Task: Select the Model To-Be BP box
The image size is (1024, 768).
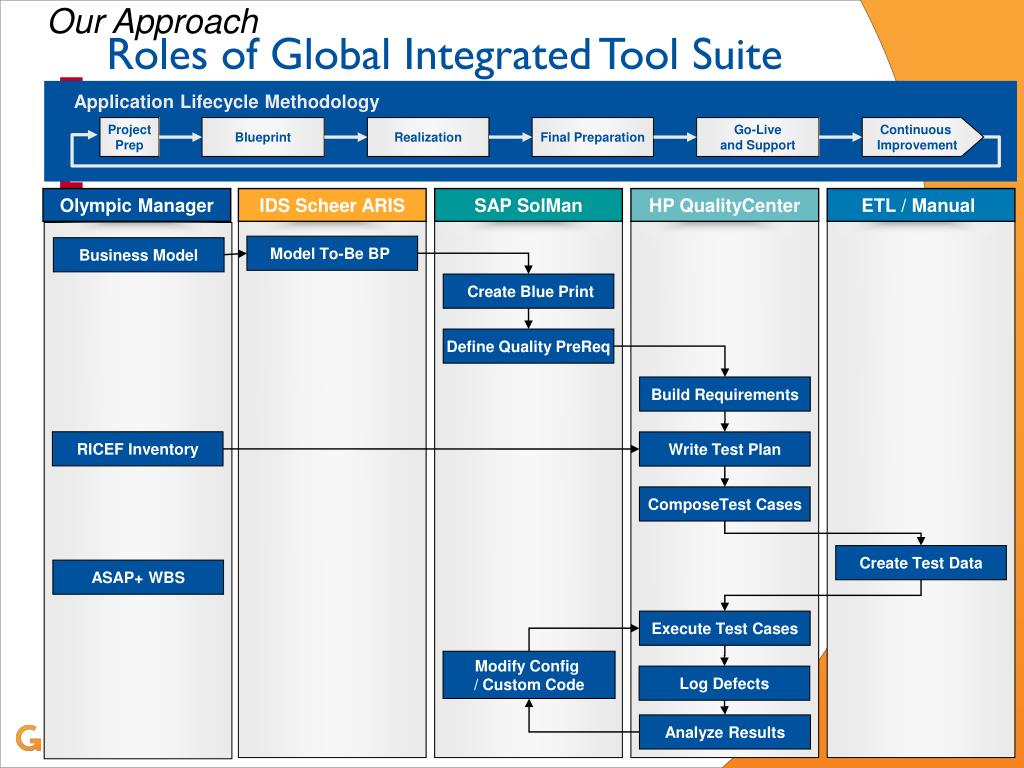Action: (332, 253)
